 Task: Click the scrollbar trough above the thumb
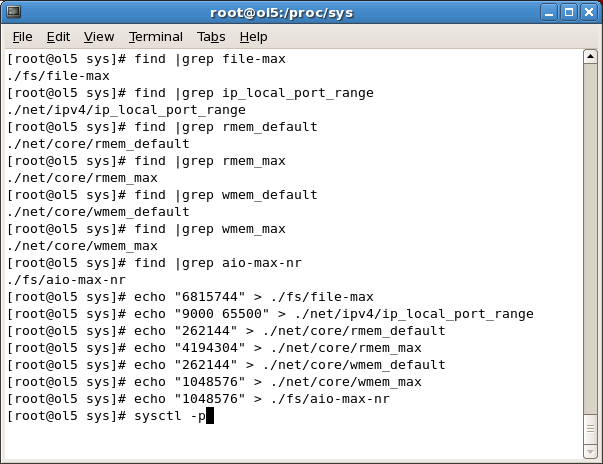point(590,238)
